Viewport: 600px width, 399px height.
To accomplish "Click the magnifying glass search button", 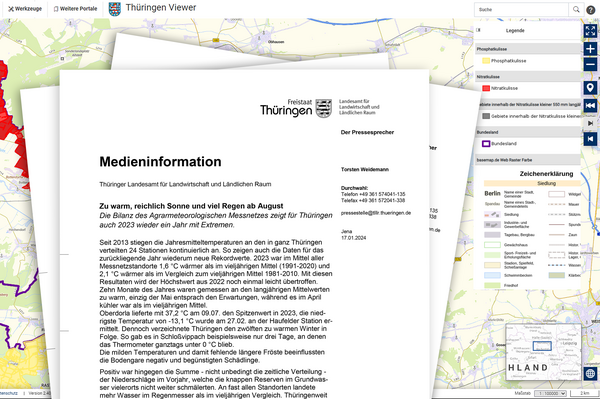I will [x=576, y=10].
